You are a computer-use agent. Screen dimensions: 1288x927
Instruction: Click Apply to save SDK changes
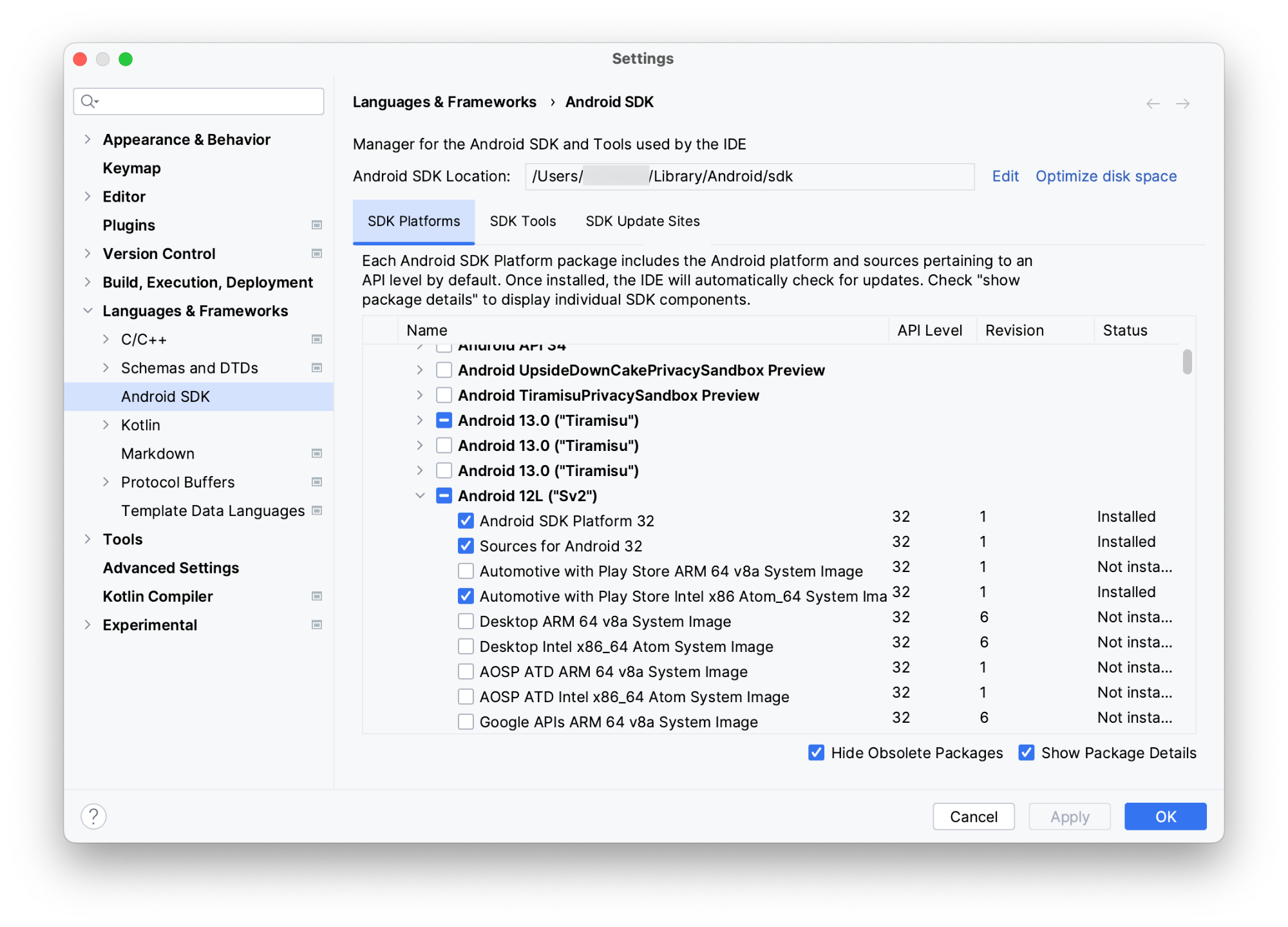1069,815
